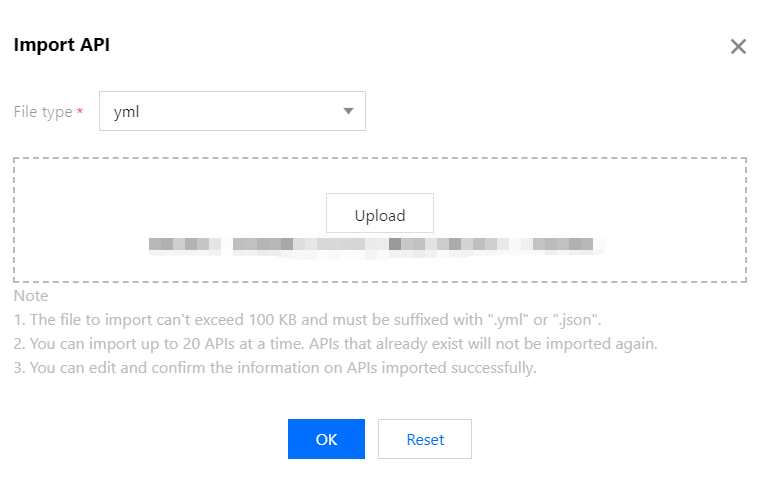Click the ".json" text in the first note
Image resolution: width=769 pixels, height=492 pixels.
tap(575, 320)
